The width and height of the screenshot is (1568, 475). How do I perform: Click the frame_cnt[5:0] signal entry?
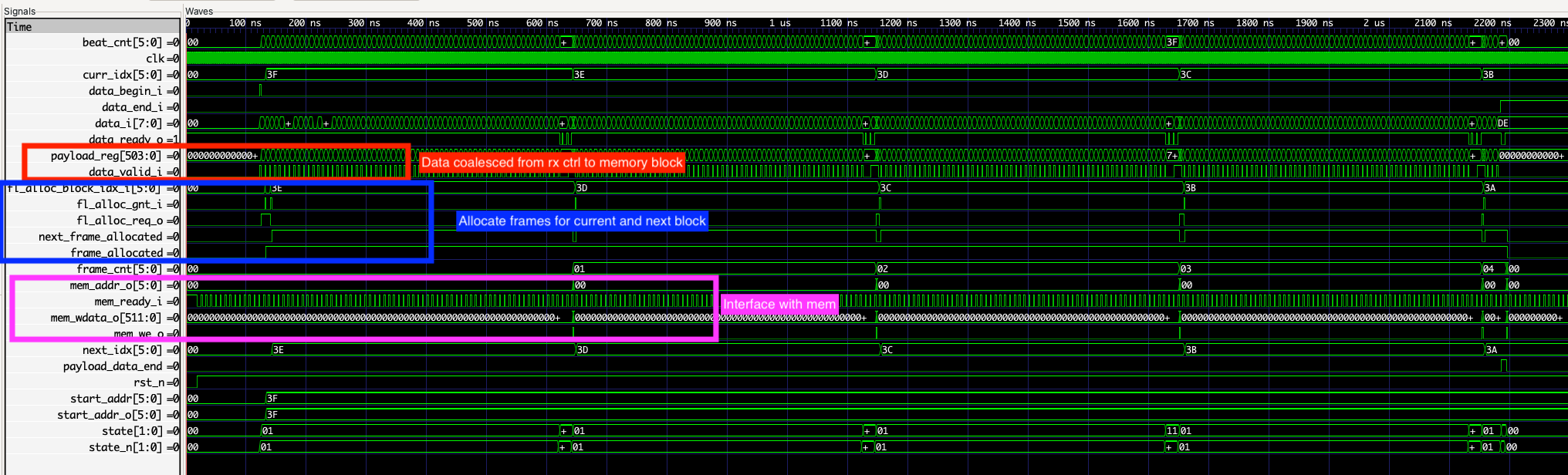(x=119, y=269)
